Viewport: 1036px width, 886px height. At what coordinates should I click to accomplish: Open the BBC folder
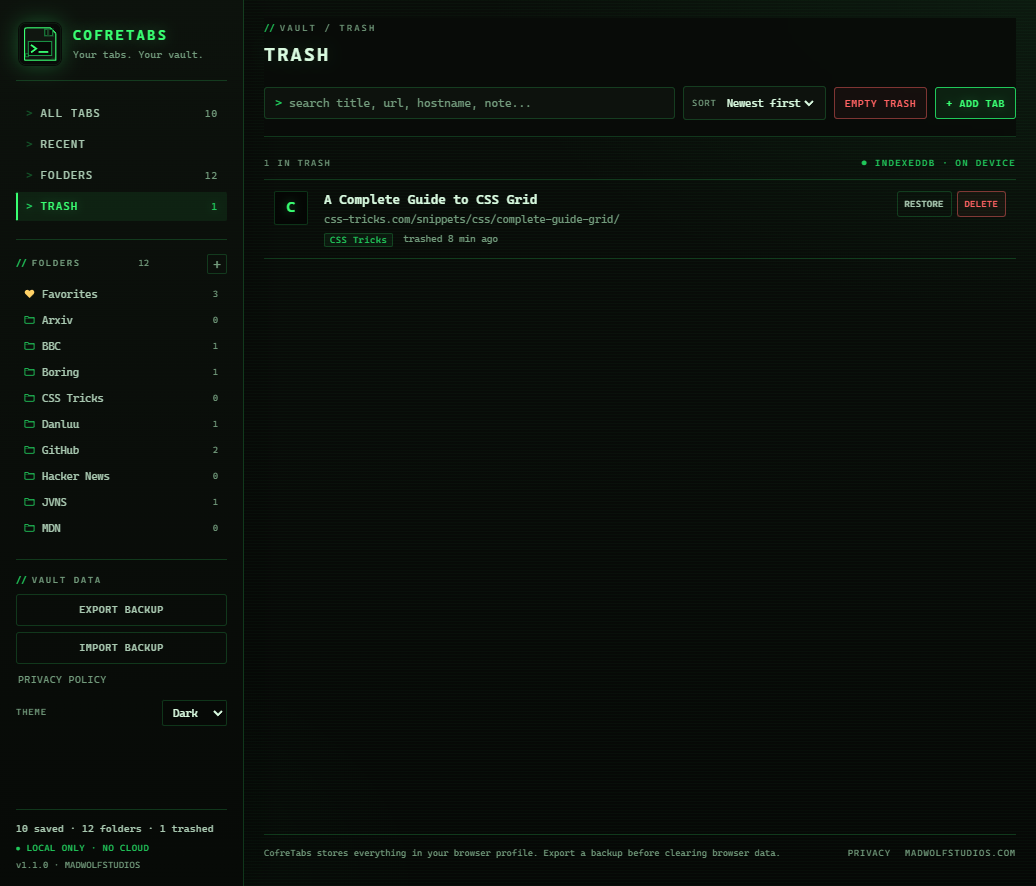tap(122, 346)
